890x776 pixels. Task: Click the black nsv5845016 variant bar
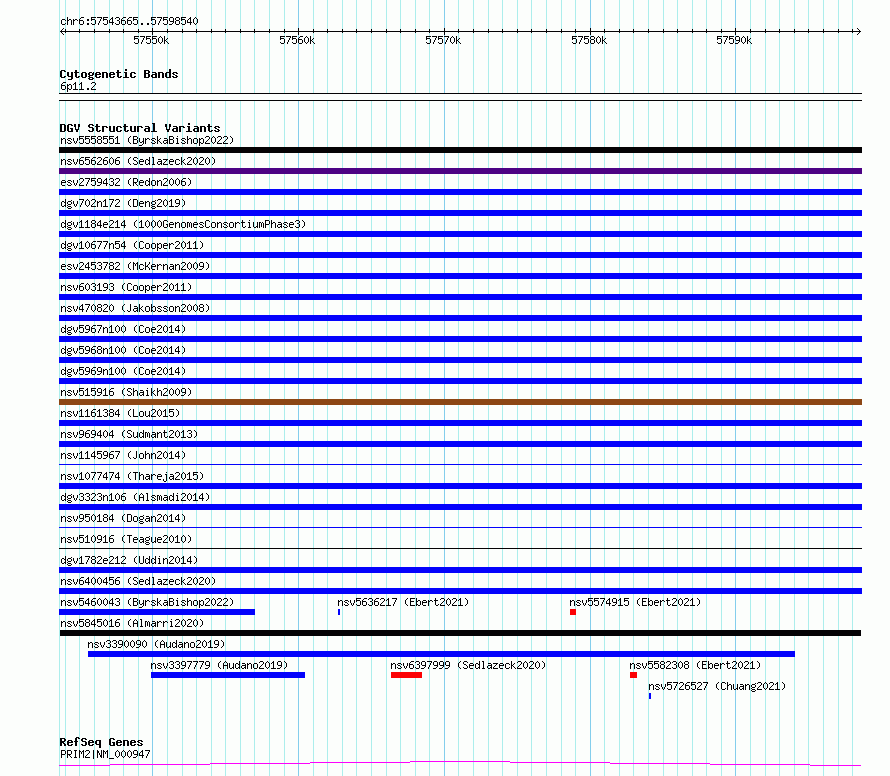460,633
